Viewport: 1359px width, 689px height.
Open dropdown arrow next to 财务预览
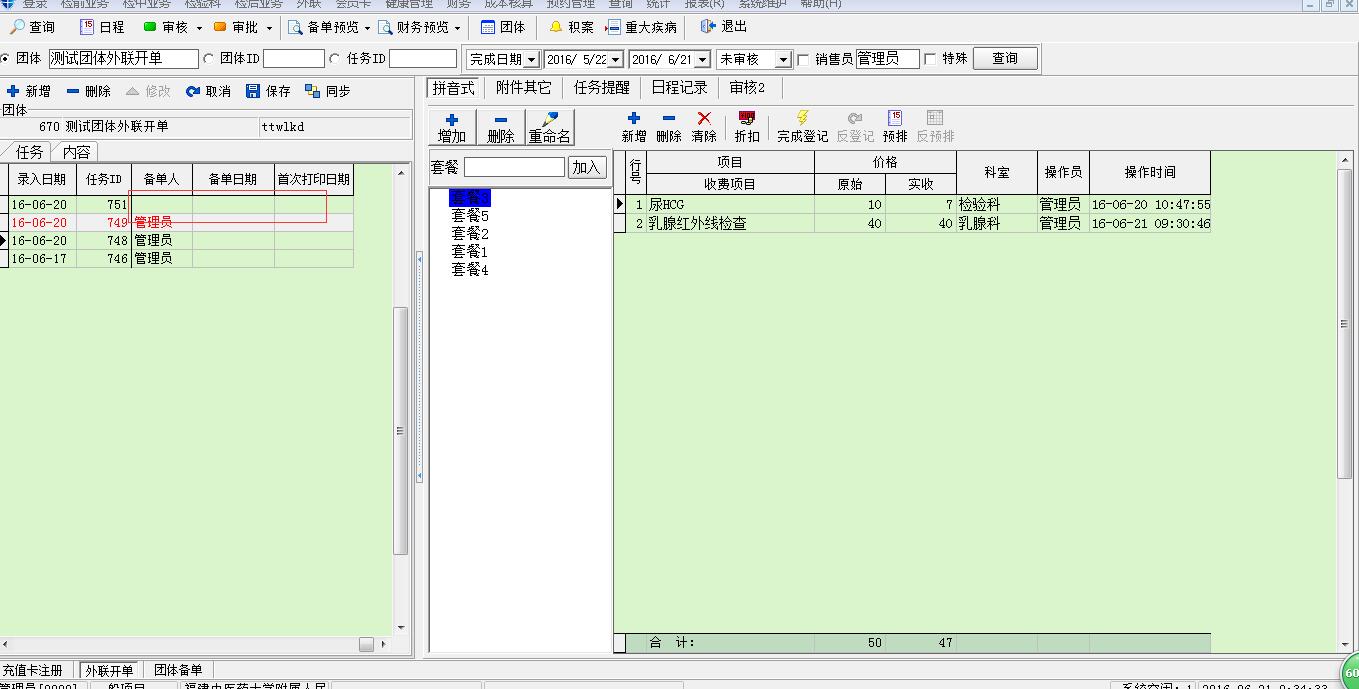coord(459,28)
